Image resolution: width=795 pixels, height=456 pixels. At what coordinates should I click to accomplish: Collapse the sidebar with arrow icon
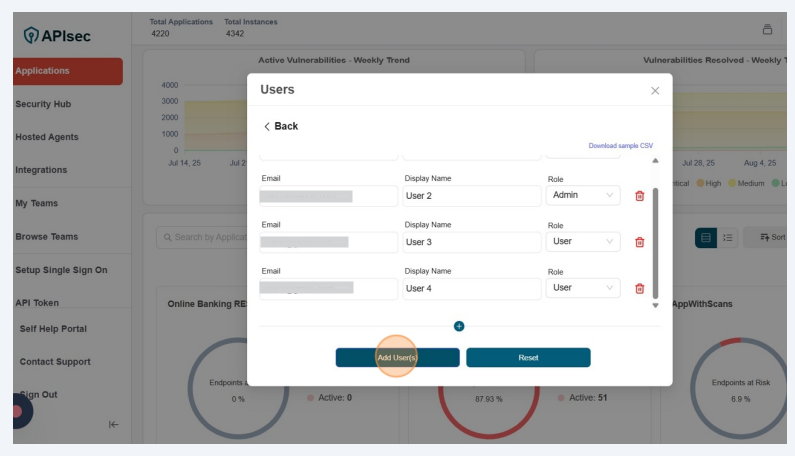[x=114, y=425]
